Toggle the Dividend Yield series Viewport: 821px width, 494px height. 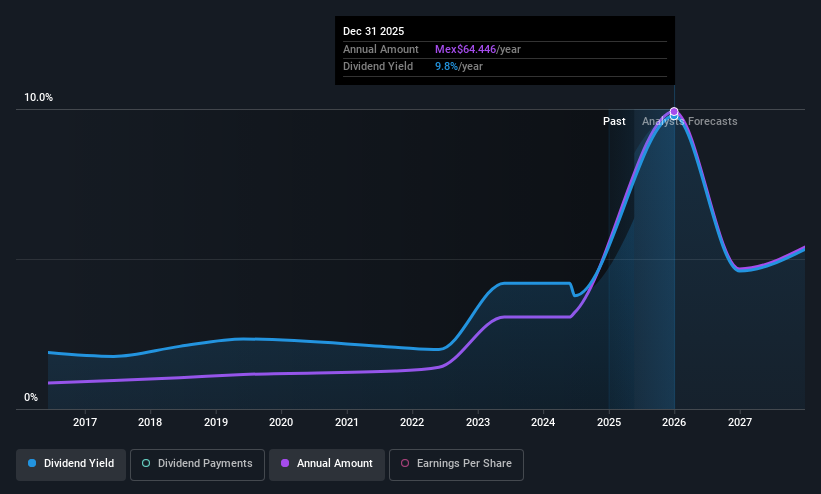71,464
